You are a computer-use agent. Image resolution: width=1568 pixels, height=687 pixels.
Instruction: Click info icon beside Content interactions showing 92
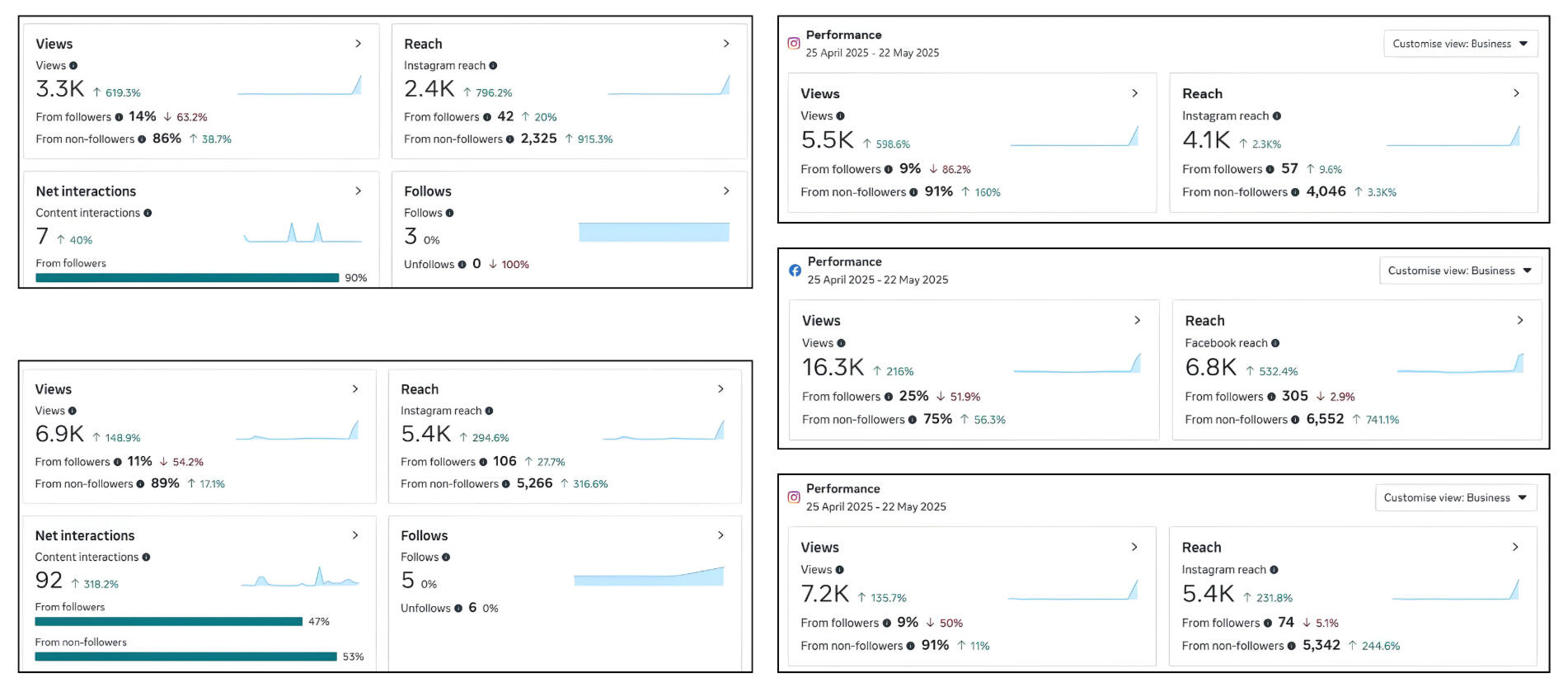[x=146, y=558]
